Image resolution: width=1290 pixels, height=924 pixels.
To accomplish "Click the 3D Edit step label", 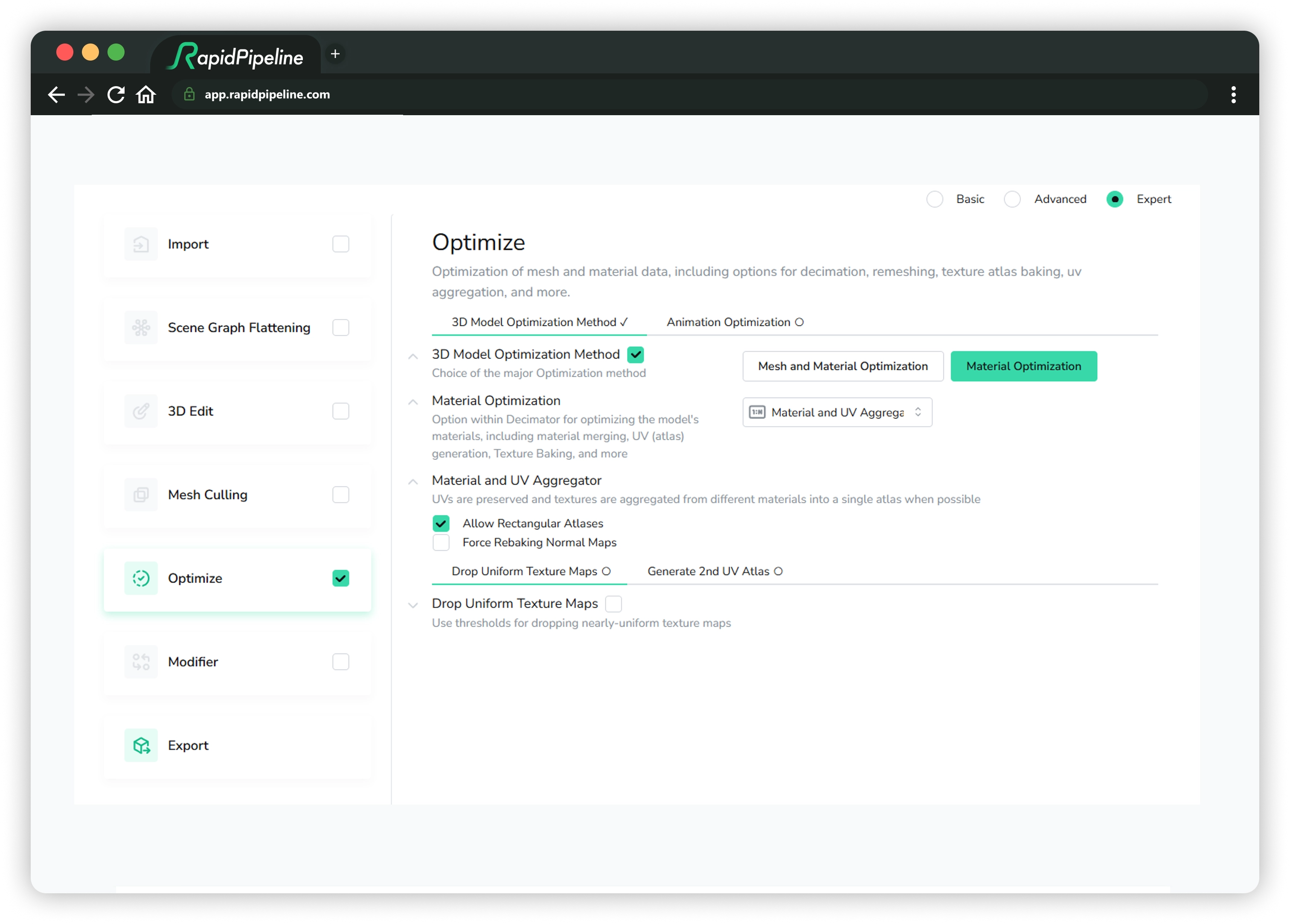I will pos(191,411).
